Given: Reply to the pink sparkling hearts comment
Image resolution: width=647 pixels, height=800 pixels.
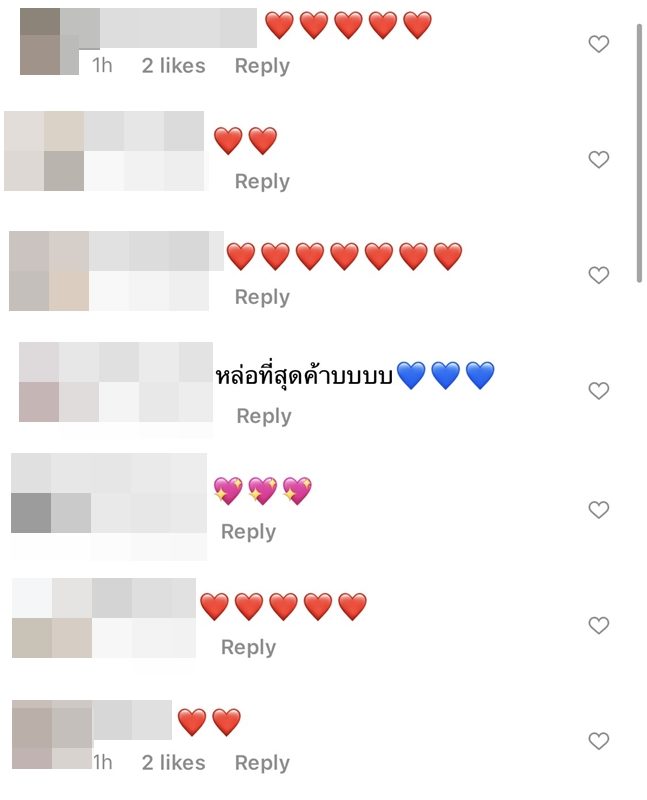Looking at the screenshot, I should [x=248, y=532].
